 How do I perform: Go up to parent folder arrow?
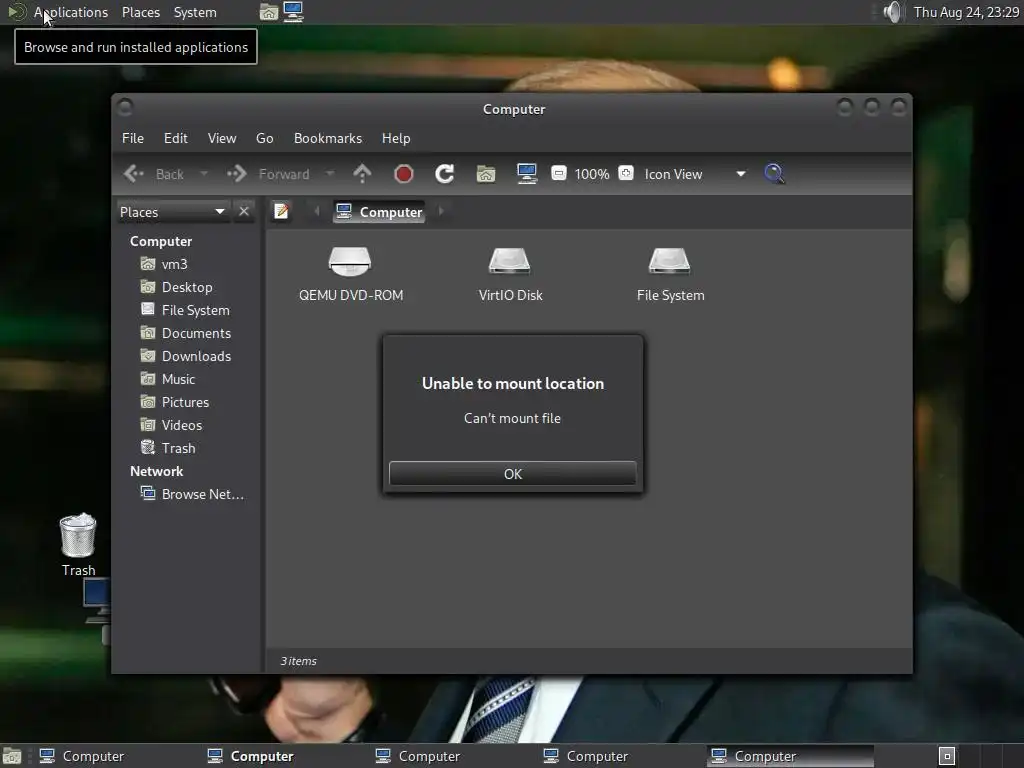pyautogui.click(x=362, y=174)
